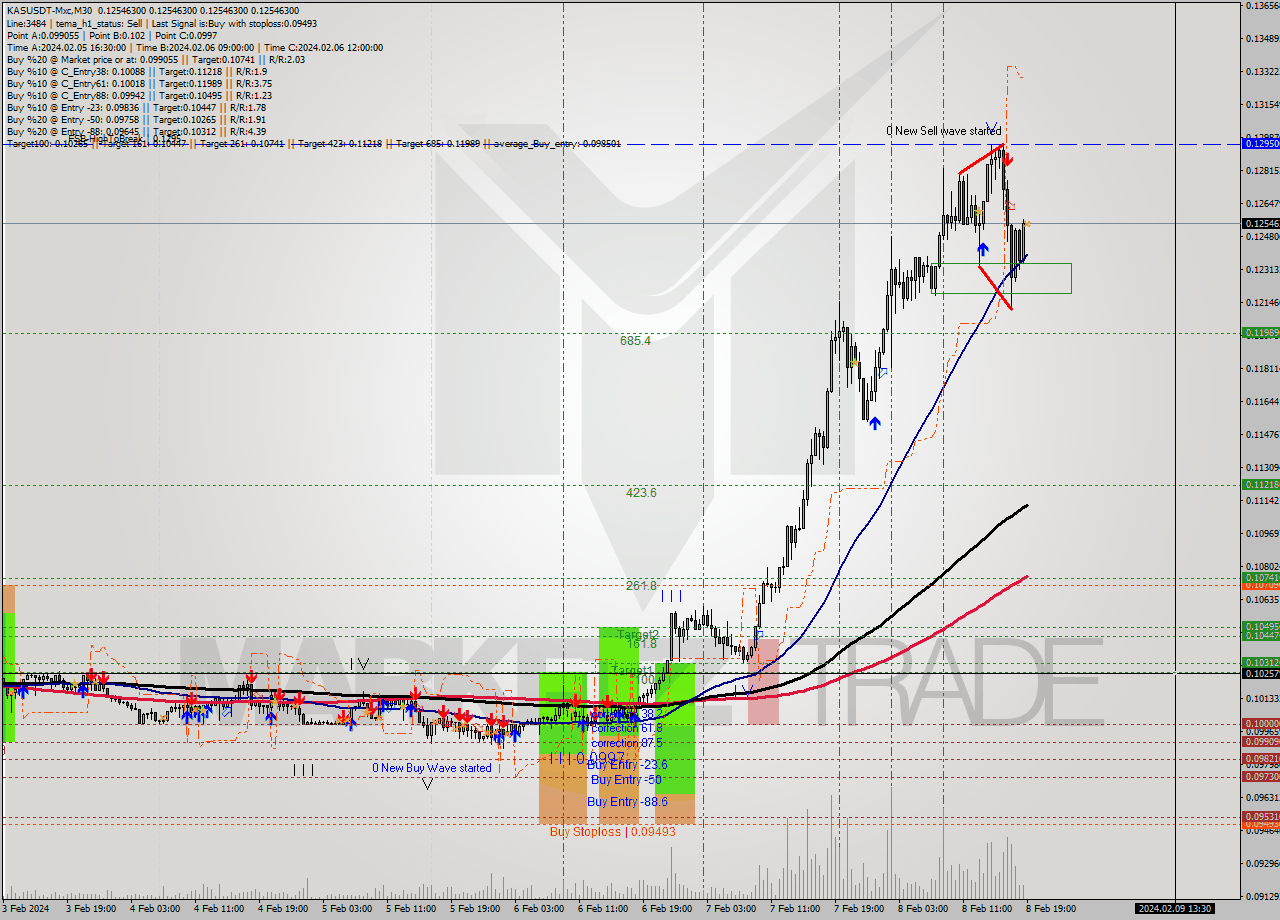
Task: Click the '8 Feb 19:00' time axis label
Action: (1051, 909)
